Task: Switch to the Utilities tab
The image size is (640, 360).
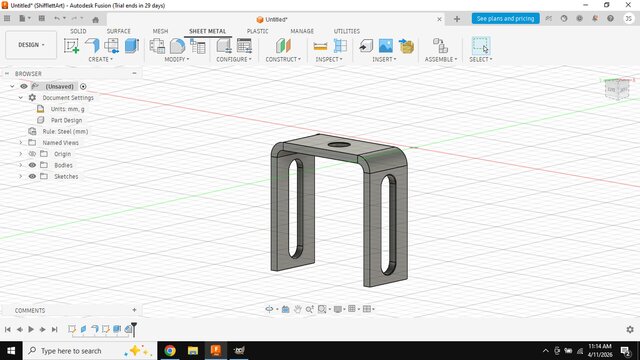Action: click(347, 31)
